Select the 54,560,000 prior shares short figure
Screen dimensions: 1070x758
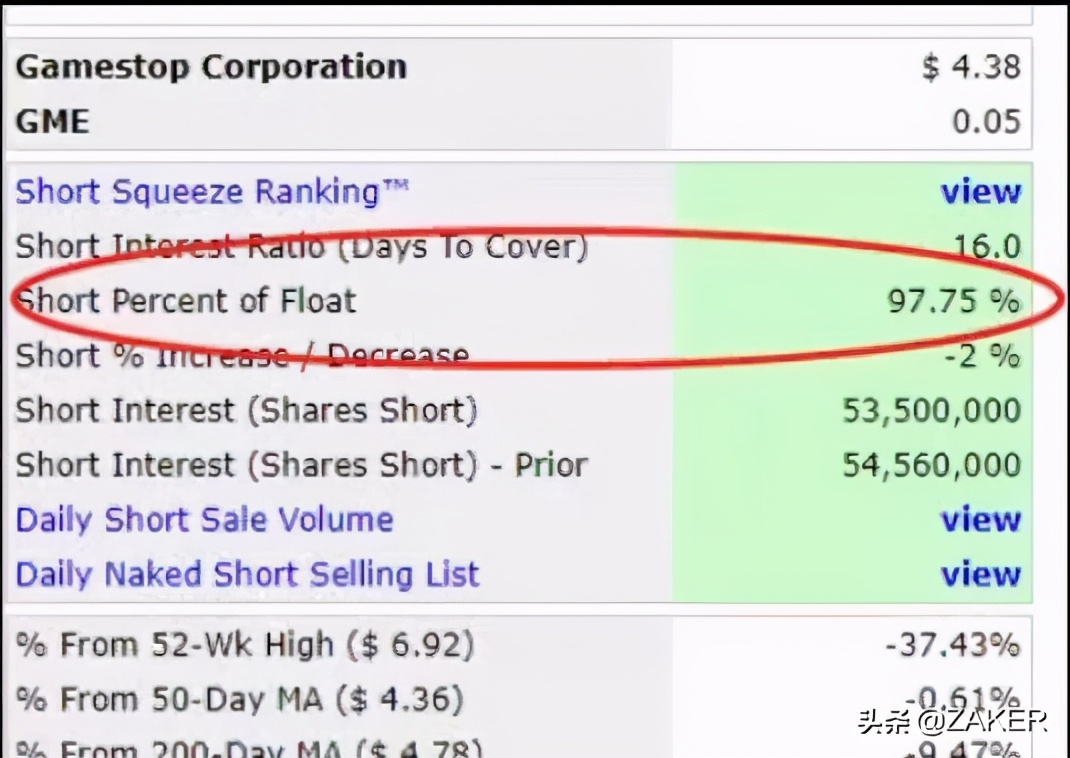click(931, 465)
